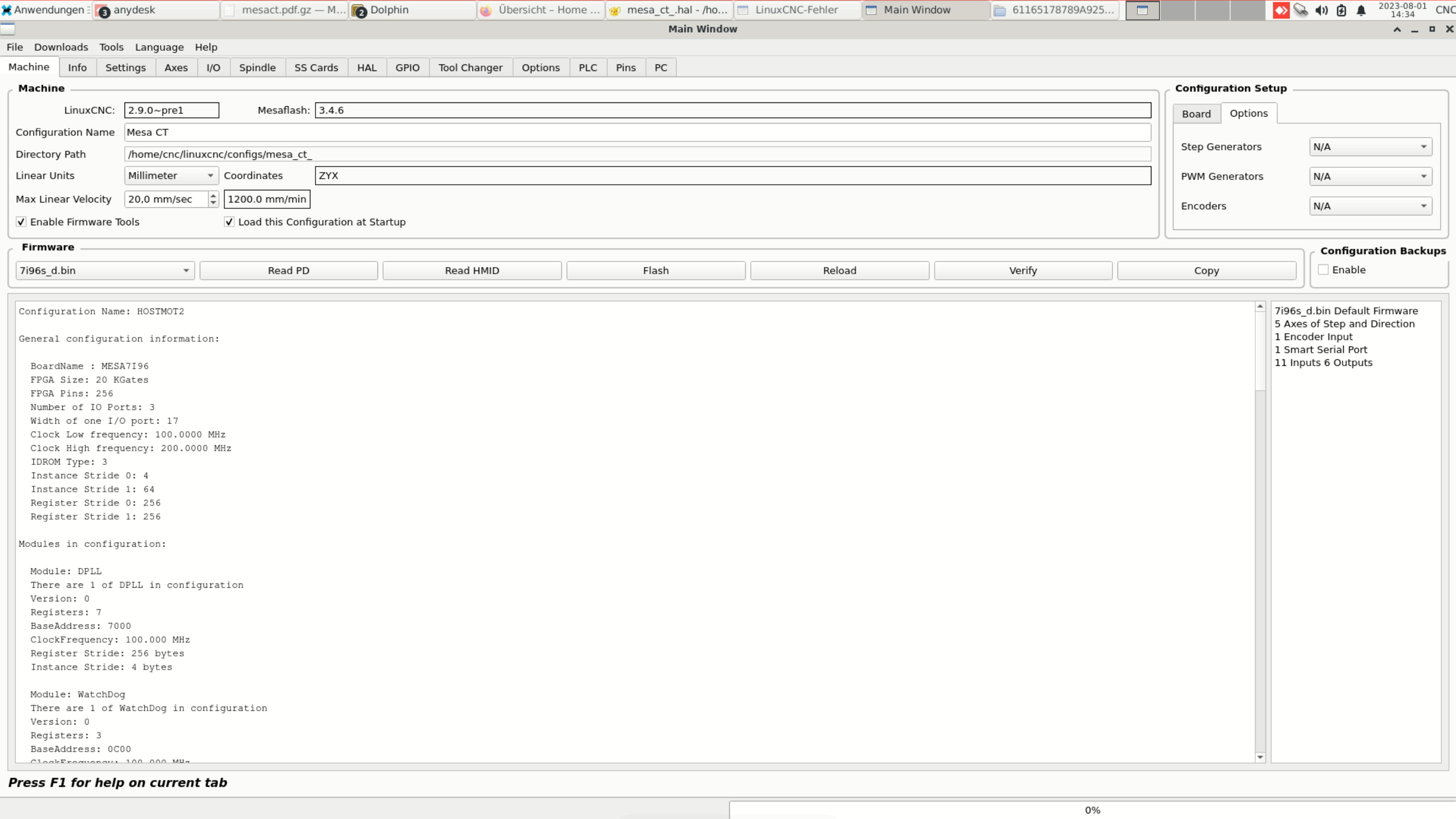This screenshot has height=819, width=1456.
Task: Check Enable under Configuration Backups
Action: coord(1323,270)
